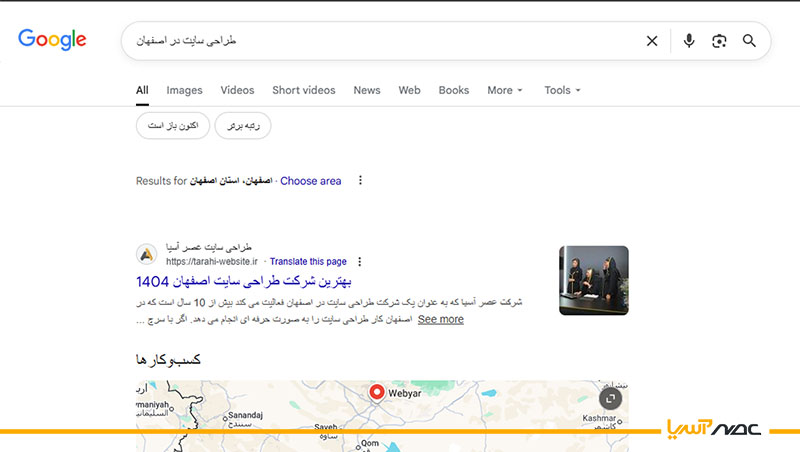The image size is (800, 452).
Task: Expand snippet with See more
Action: (x=440, y=319)
